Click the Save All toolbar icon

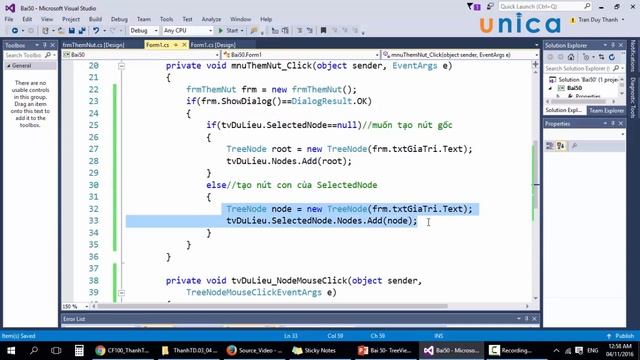click(x=82, y=31)
